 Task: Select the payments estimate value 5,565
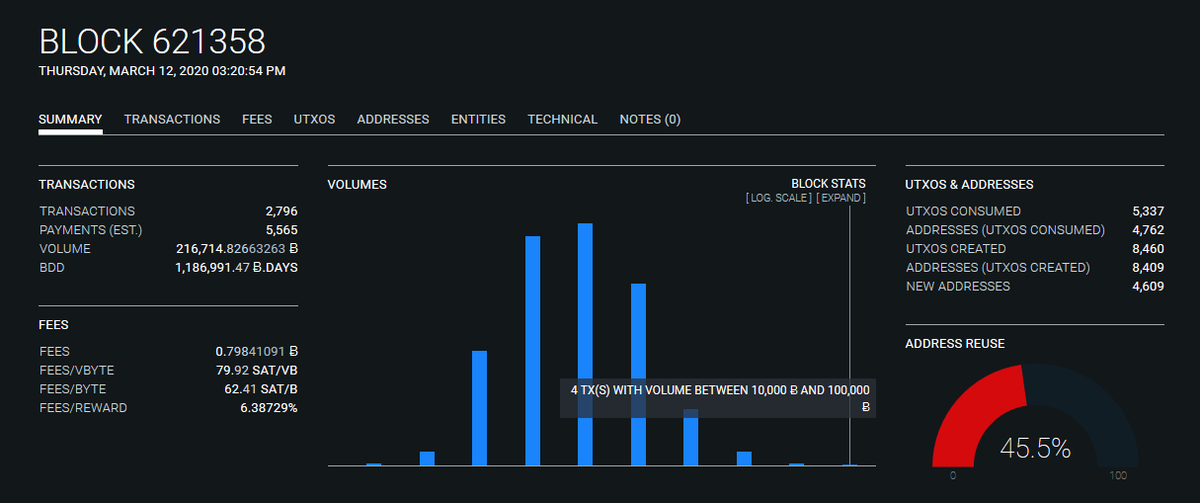pos(281,230)
